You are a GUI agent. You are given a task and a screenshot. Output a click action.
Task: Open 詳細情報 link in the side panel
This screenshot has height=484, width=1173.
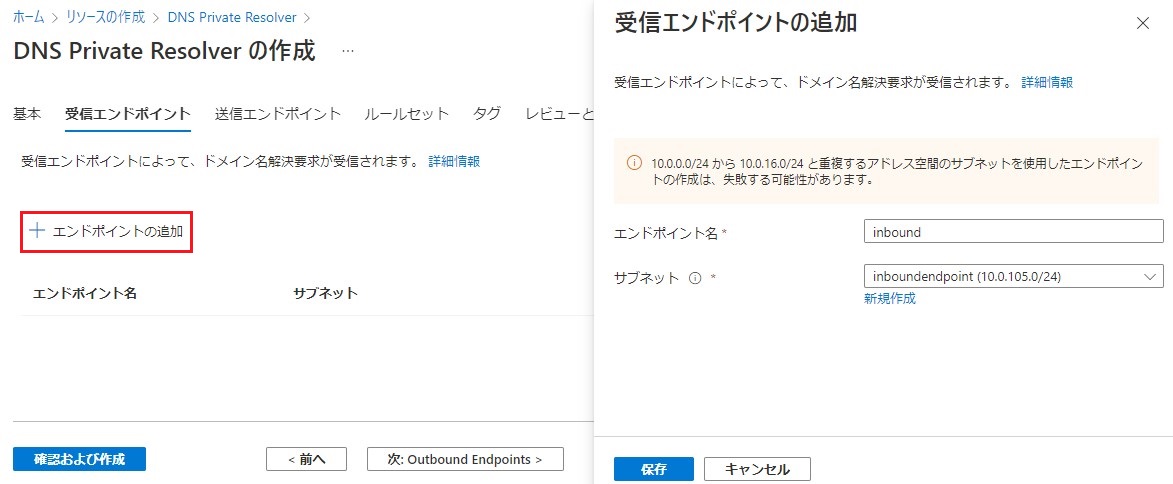[1047, 82]
